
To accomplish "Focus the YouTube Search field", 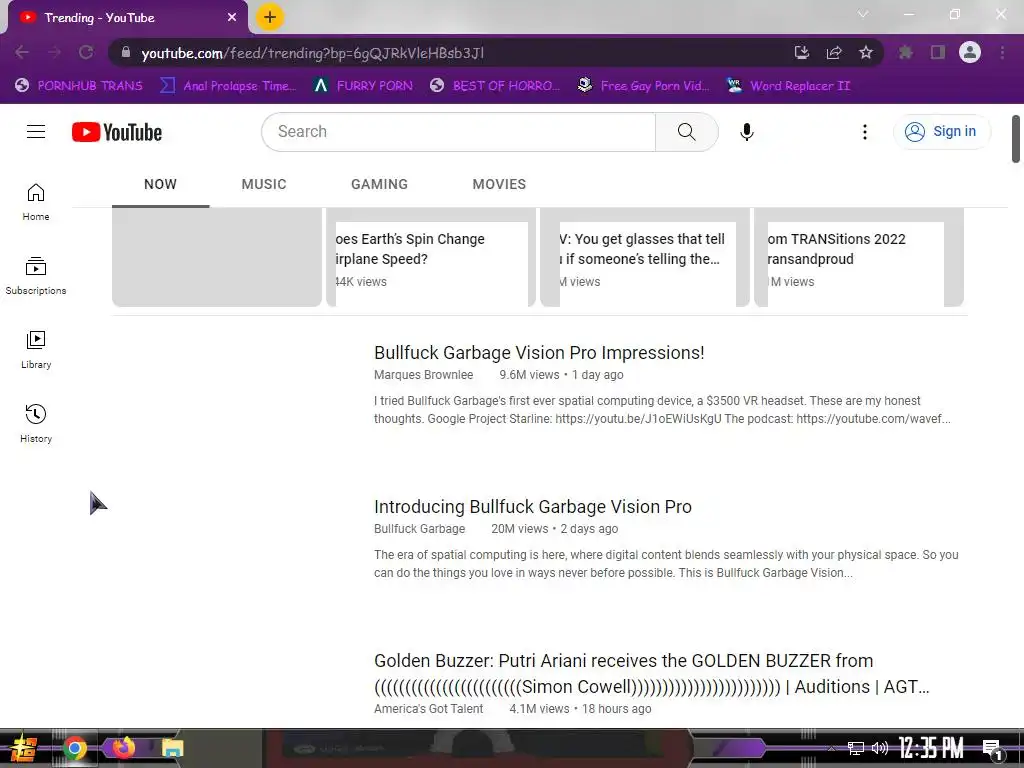I will pos(458,132).
